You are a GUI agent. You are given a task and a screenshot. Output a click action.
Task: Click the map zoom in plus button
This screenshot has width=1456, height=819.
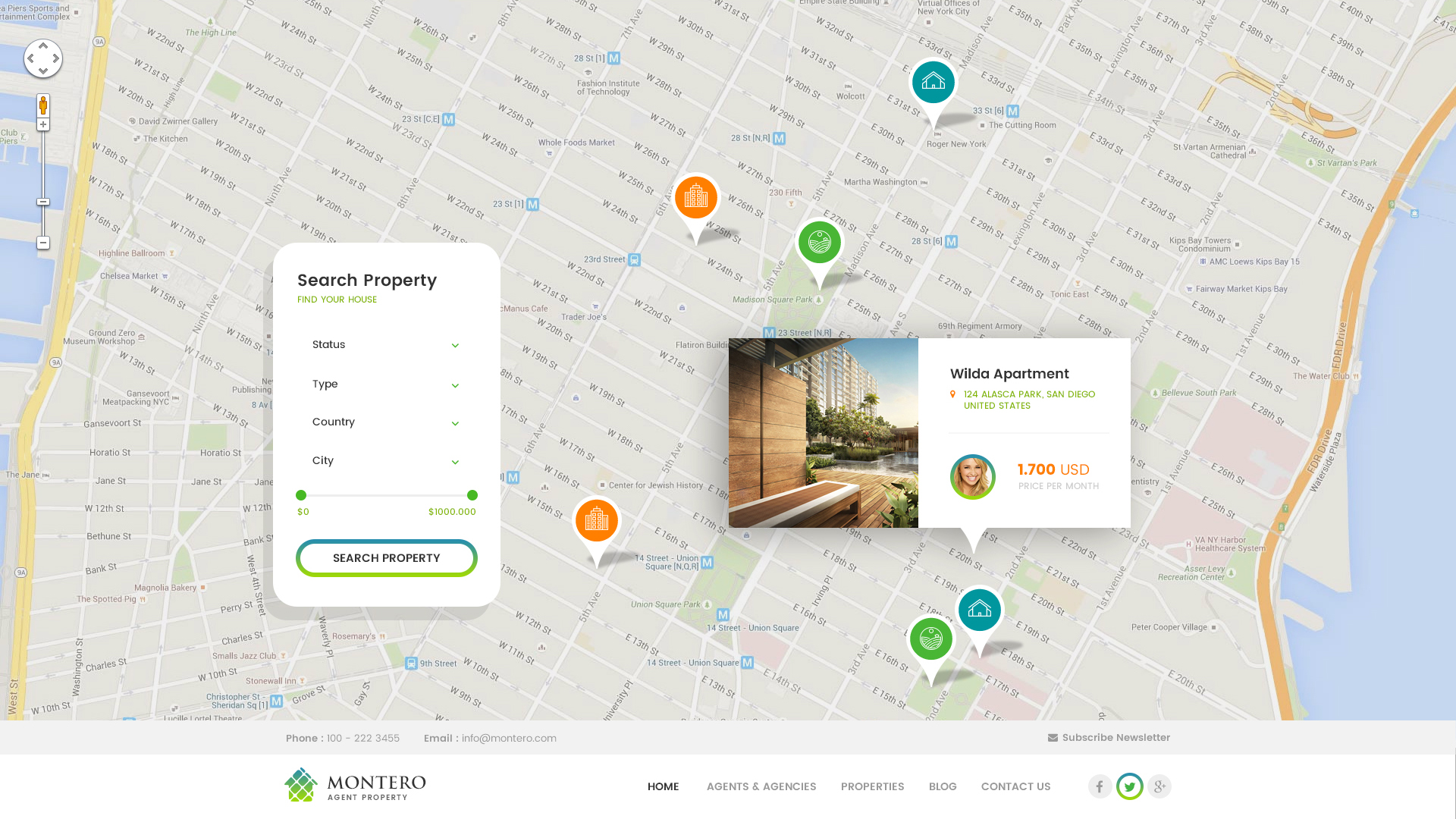click(x=43, y=124)
